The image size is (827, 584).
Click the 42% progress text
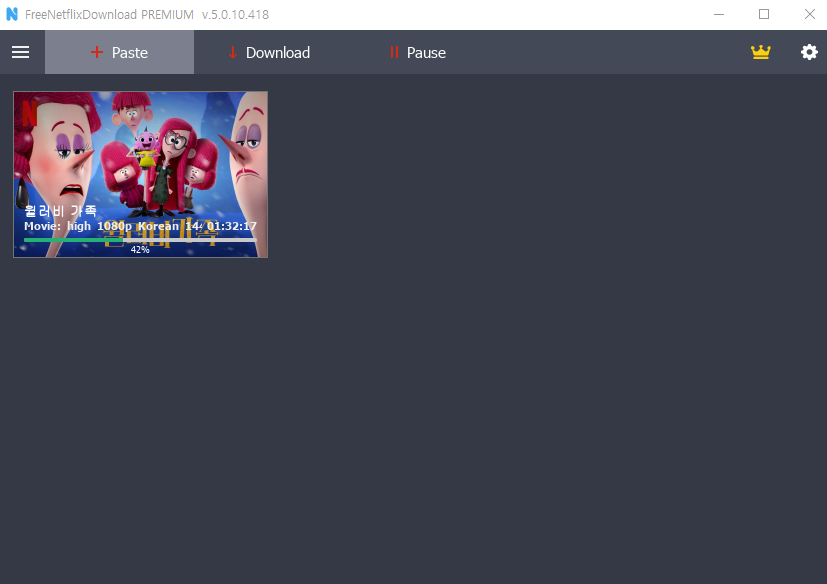140,250
